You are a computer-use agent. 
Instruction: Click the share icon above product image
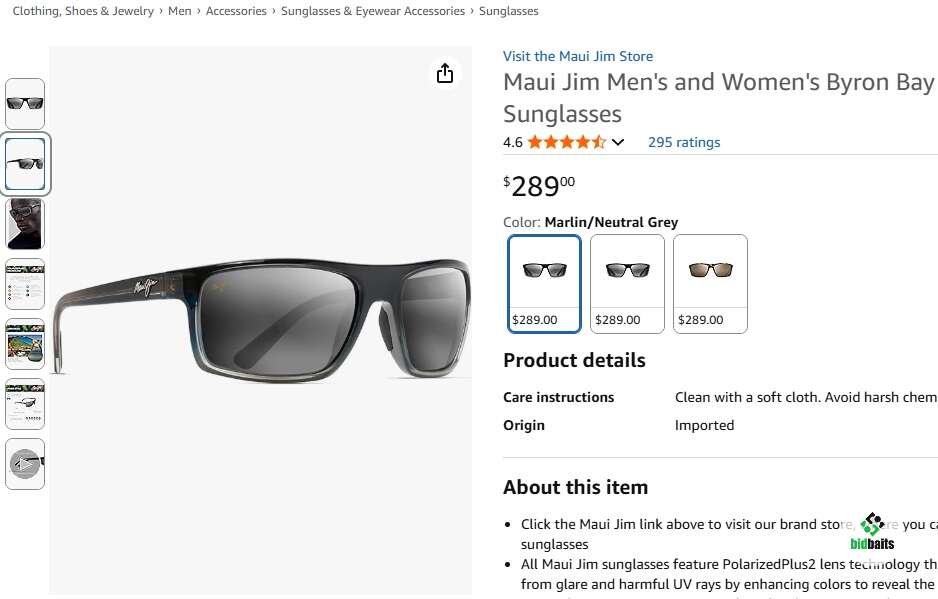tap(445, 74)
